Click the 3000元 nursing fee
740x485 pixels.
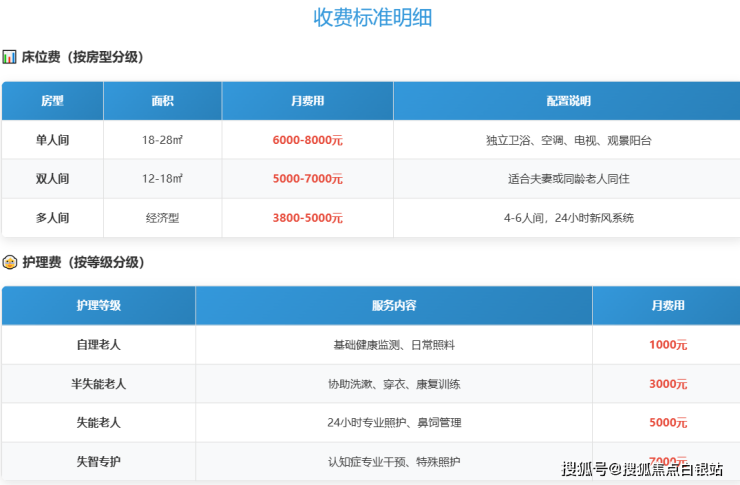667,384
